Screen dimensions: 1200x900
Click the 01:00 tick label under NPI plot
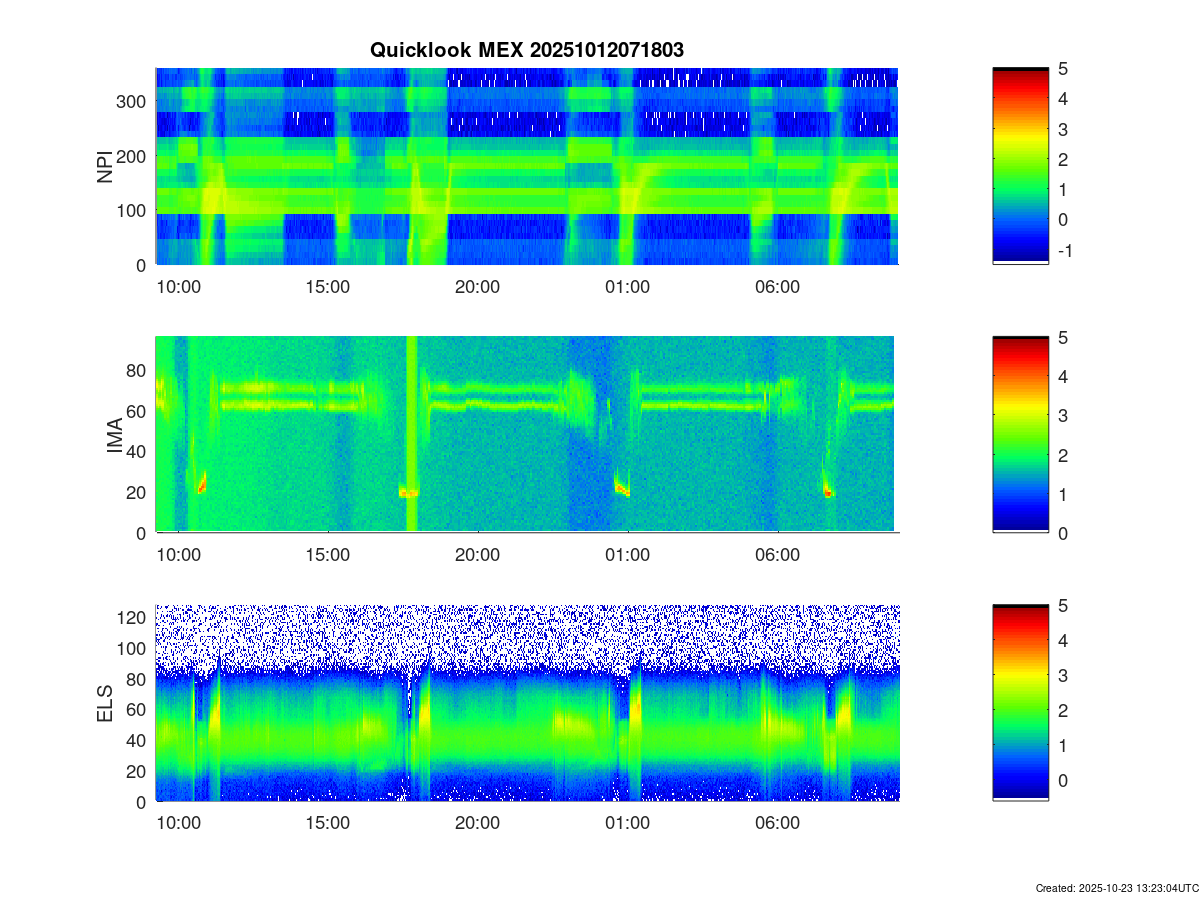628,287
